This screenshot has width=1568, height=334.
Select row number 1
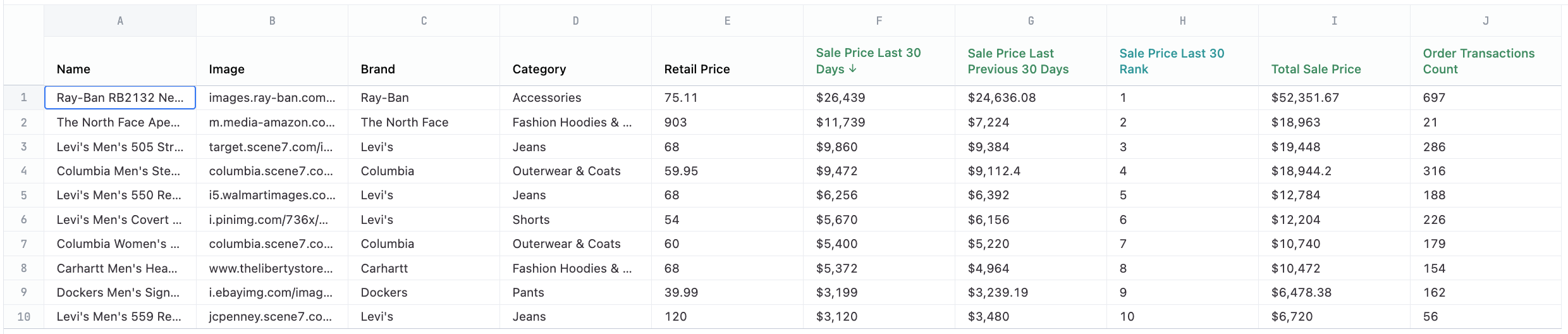coord(24,97)
